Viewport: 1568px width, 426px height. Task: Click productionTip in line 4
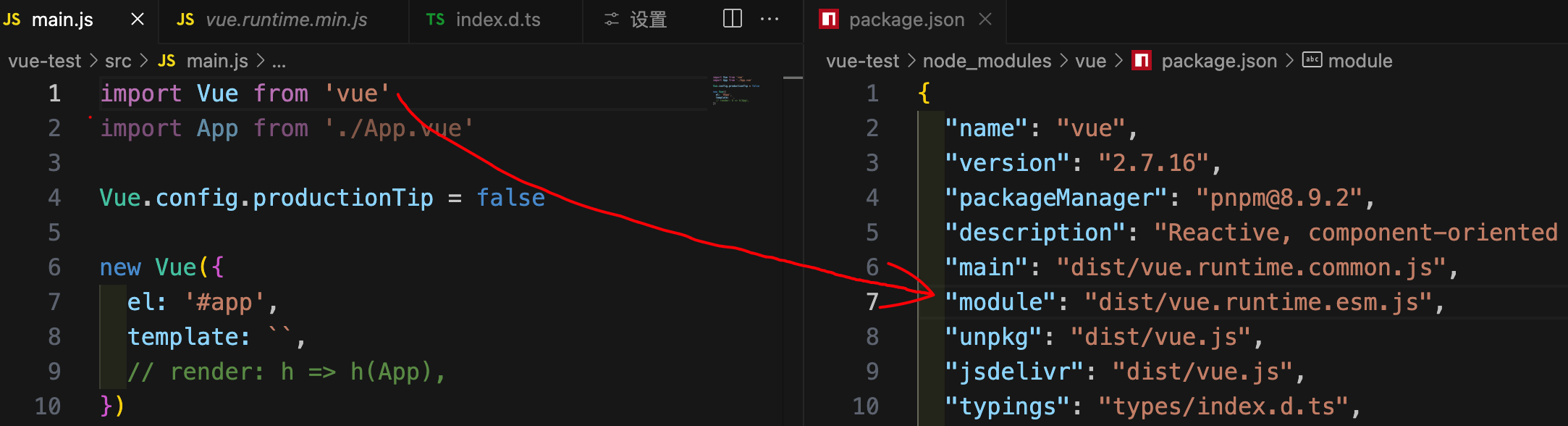pyautogui.click(x=342, y=198)
